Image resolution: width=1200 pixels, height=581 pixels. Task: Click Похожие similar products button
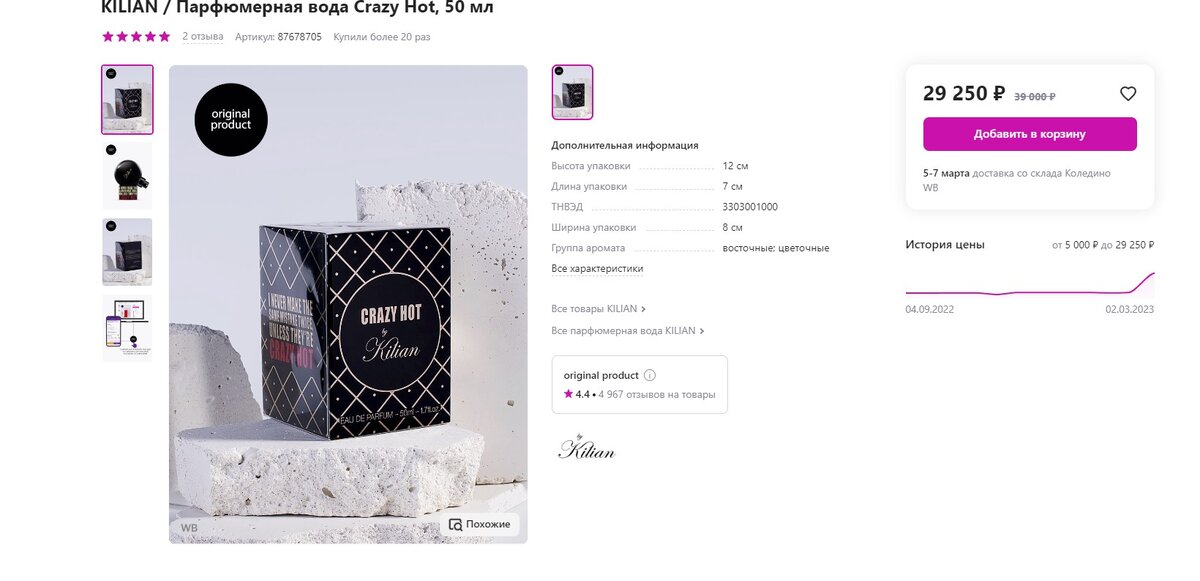480,524
